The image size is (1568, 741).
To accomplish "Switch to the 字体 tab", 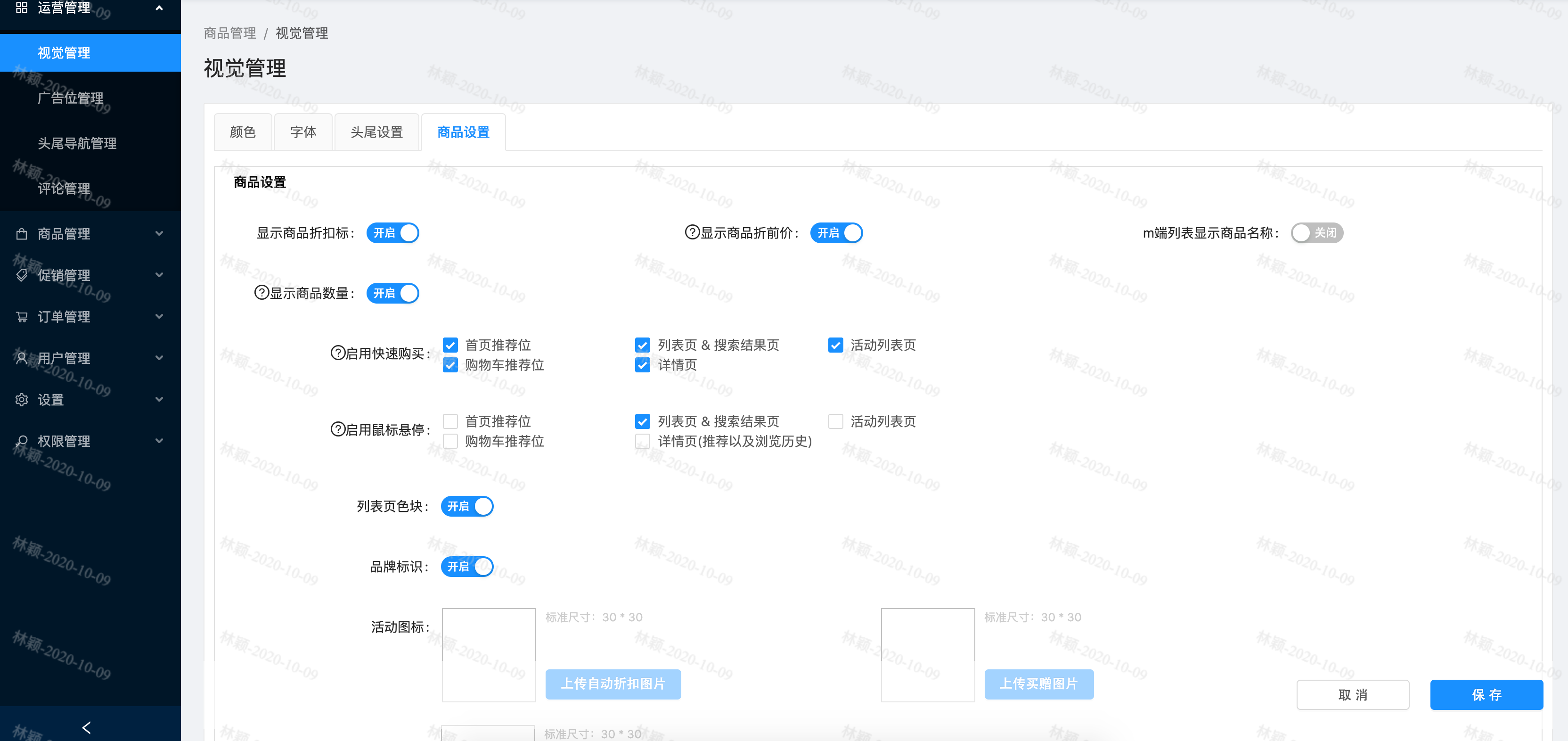I will pos(303,132).
